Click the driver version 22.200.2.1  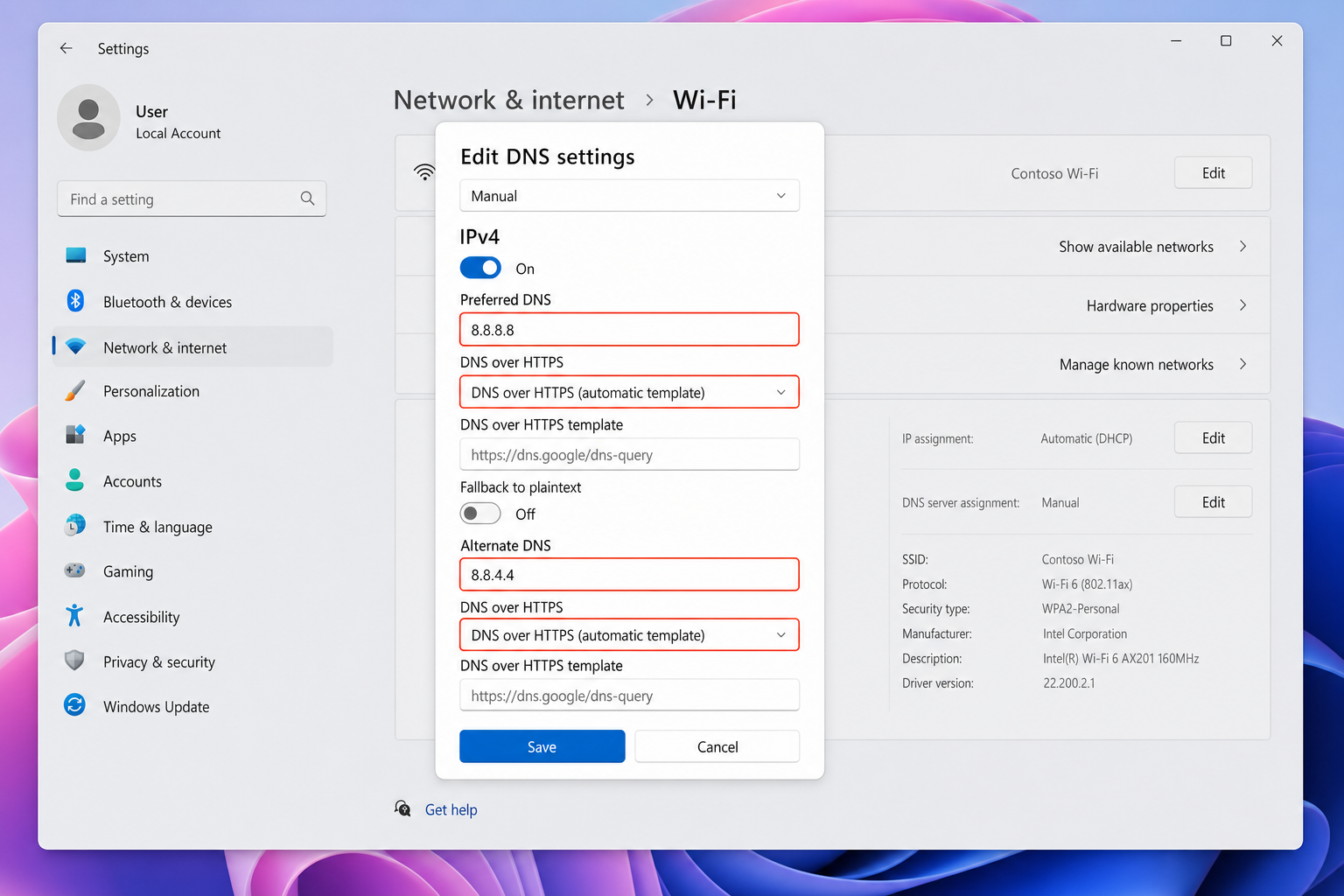1068,682
